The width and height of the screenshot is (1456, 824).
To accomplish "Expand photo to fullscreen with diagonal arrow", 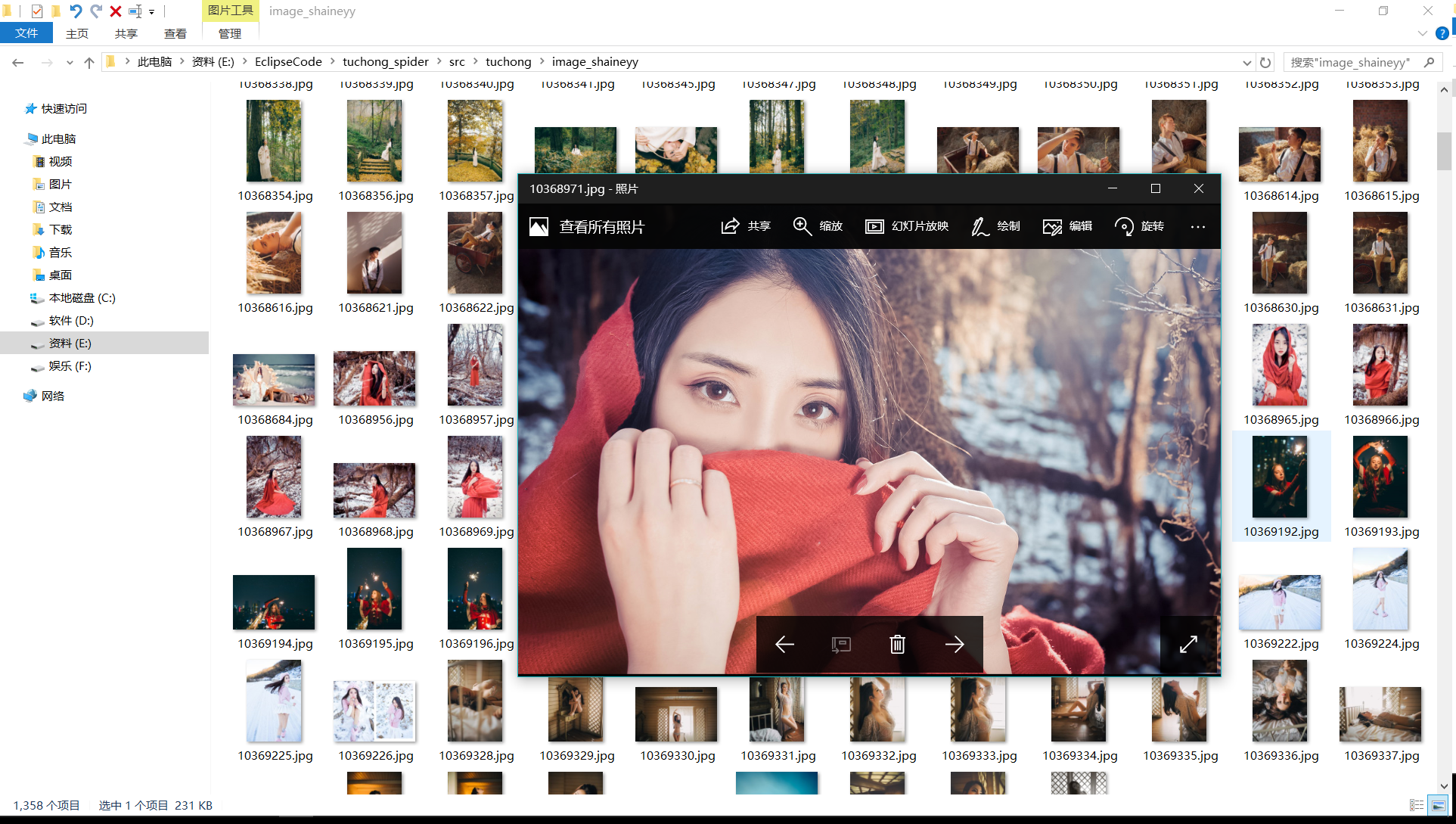I will point(1188,645).
